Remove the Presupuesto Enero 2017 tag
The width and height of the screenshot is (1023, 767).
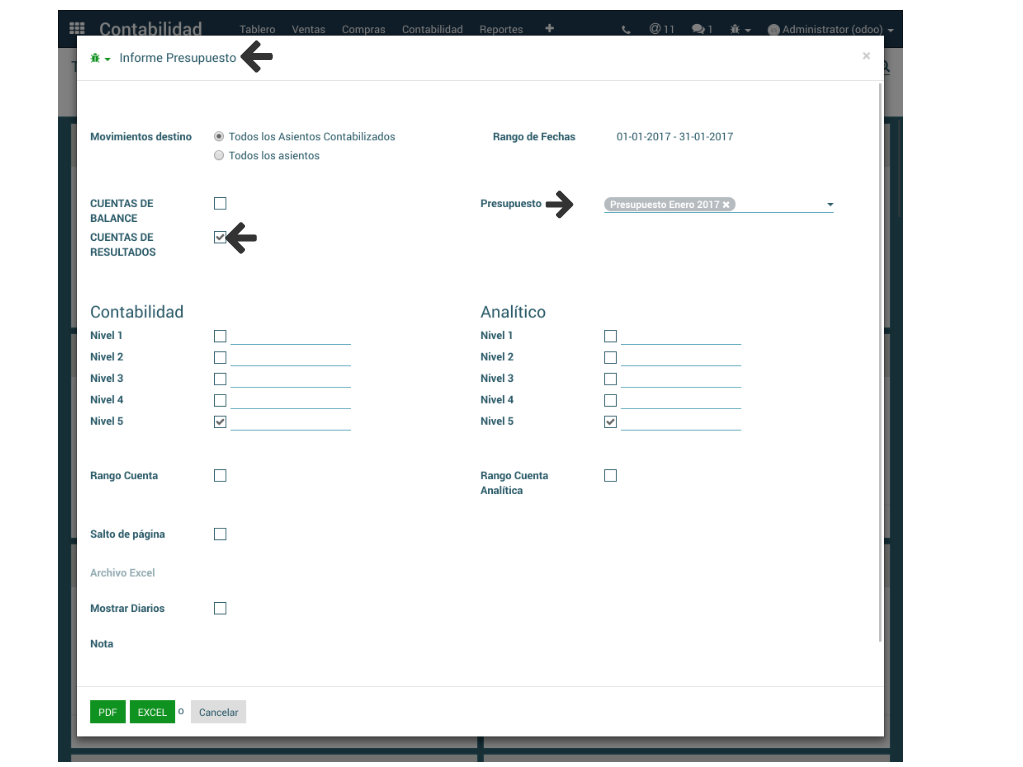pos(727,204)
